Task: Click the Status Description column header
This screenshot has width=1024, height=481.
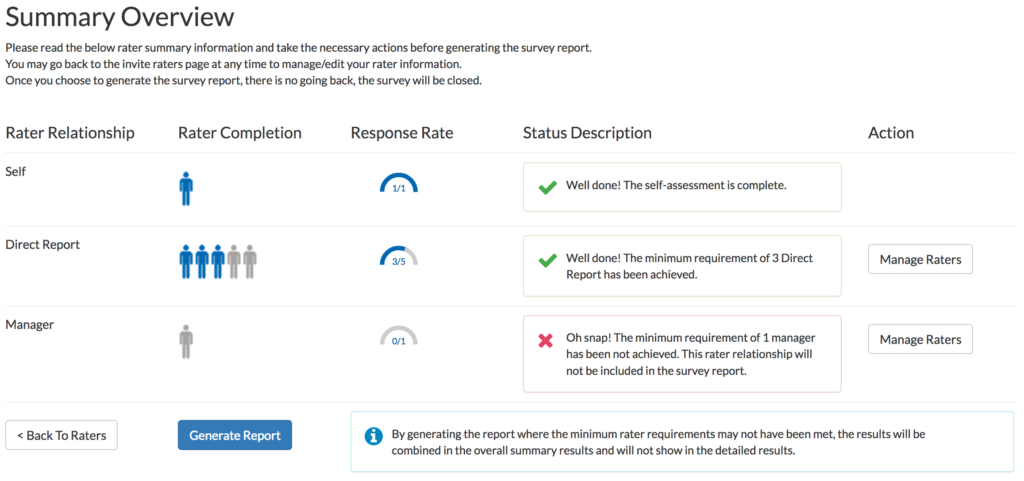Action: (587, 133)
